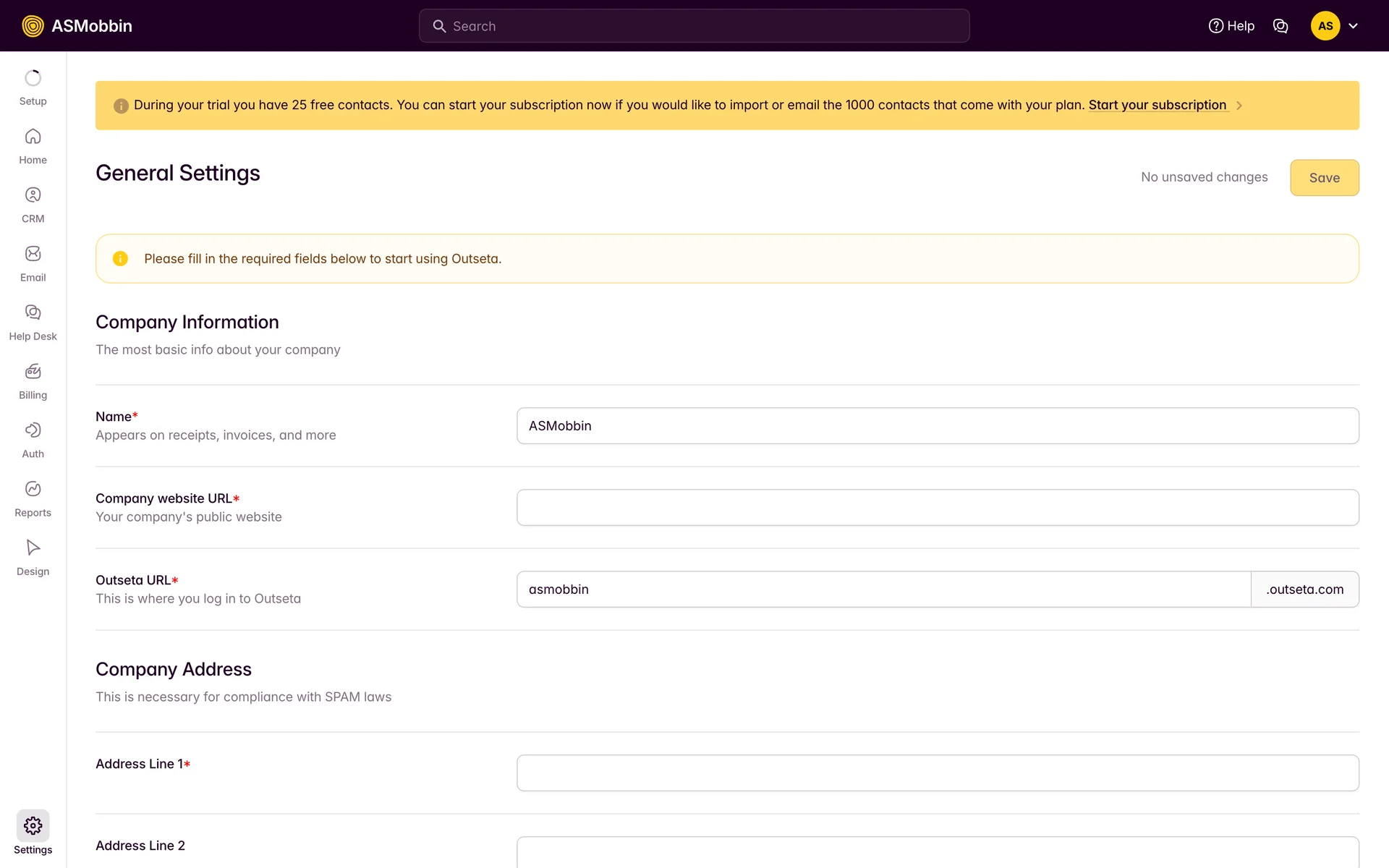Click Start your subscription link
1389x868 pixels.
click(x=1157, y=105)
